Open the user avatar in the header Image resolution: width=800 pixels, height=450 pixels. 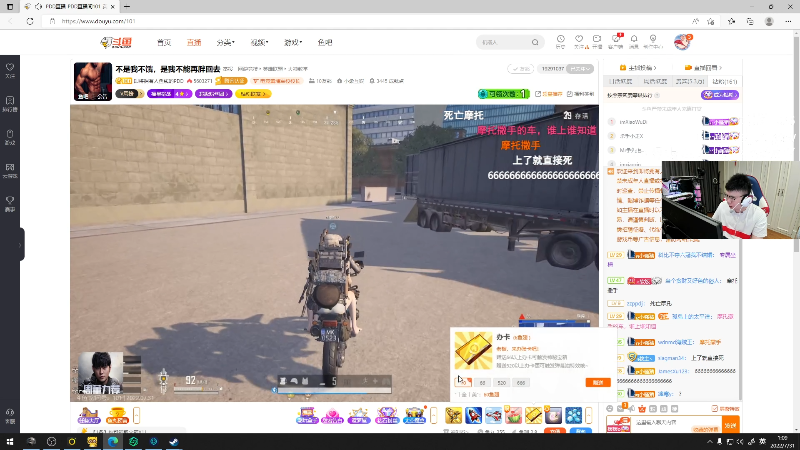pyautogui.click(x=682, y=42)
